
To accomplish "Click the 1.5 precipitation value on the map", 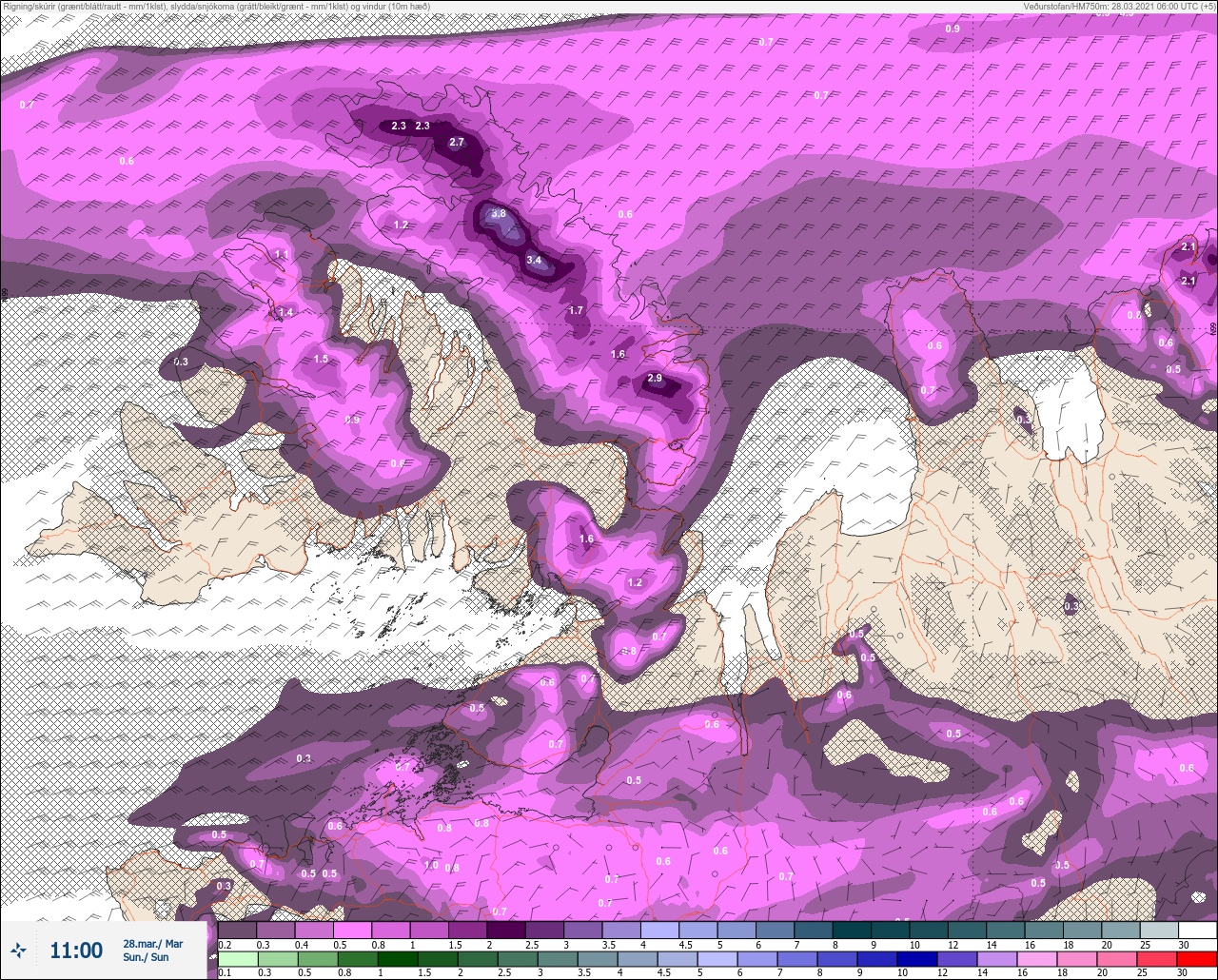I will click(321, 360).
